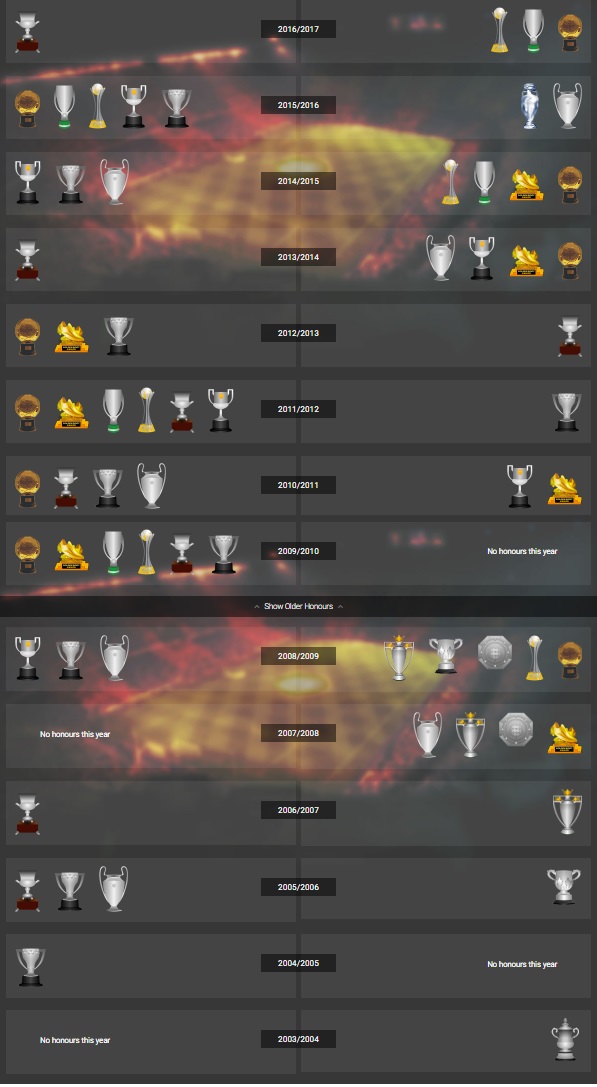The width and height of the screenshot is (597, 1087).
Task: Click the Premier League trophy in 2008/2009
Action: tap(399, 658)
